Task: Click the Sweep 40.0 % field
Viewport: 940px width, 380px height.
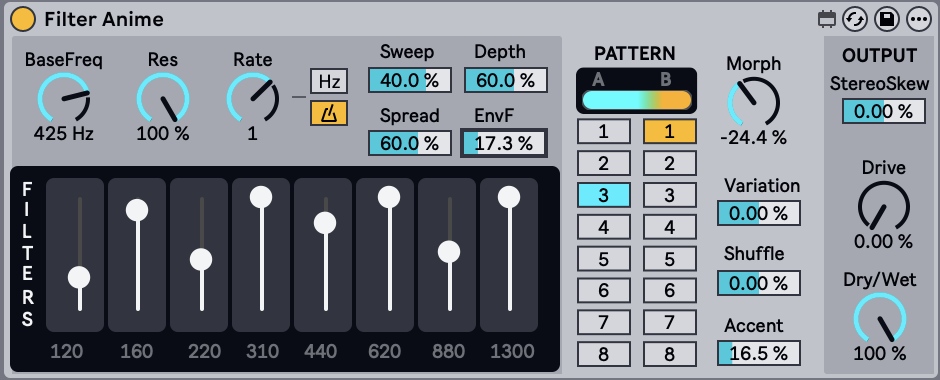Action: (x=409, y=80)
